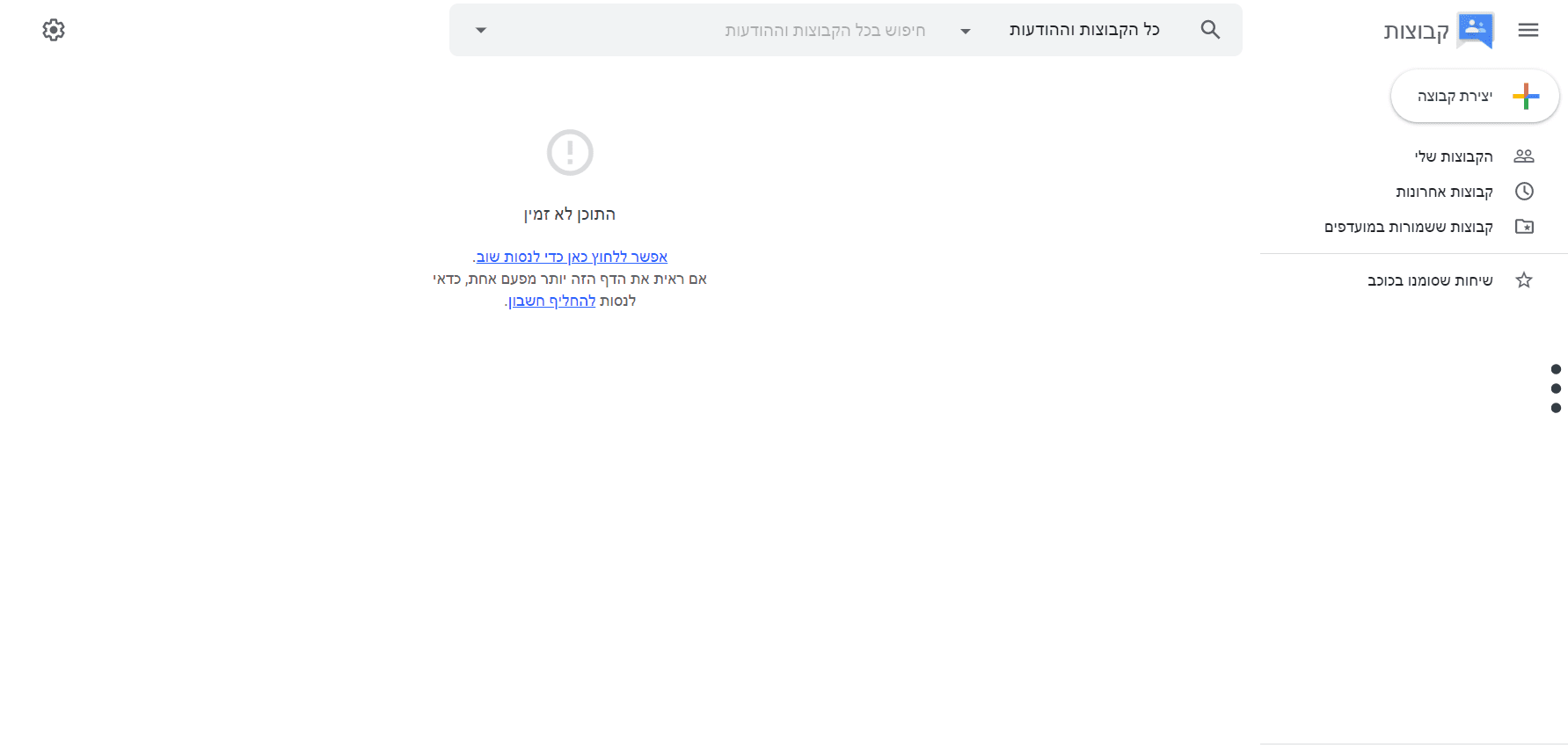Viewport: 1568px width, 748px height.
Task: Click the people icon for הקבוצות שלי
Action: pyautogui.click(x=1523, y=156)
